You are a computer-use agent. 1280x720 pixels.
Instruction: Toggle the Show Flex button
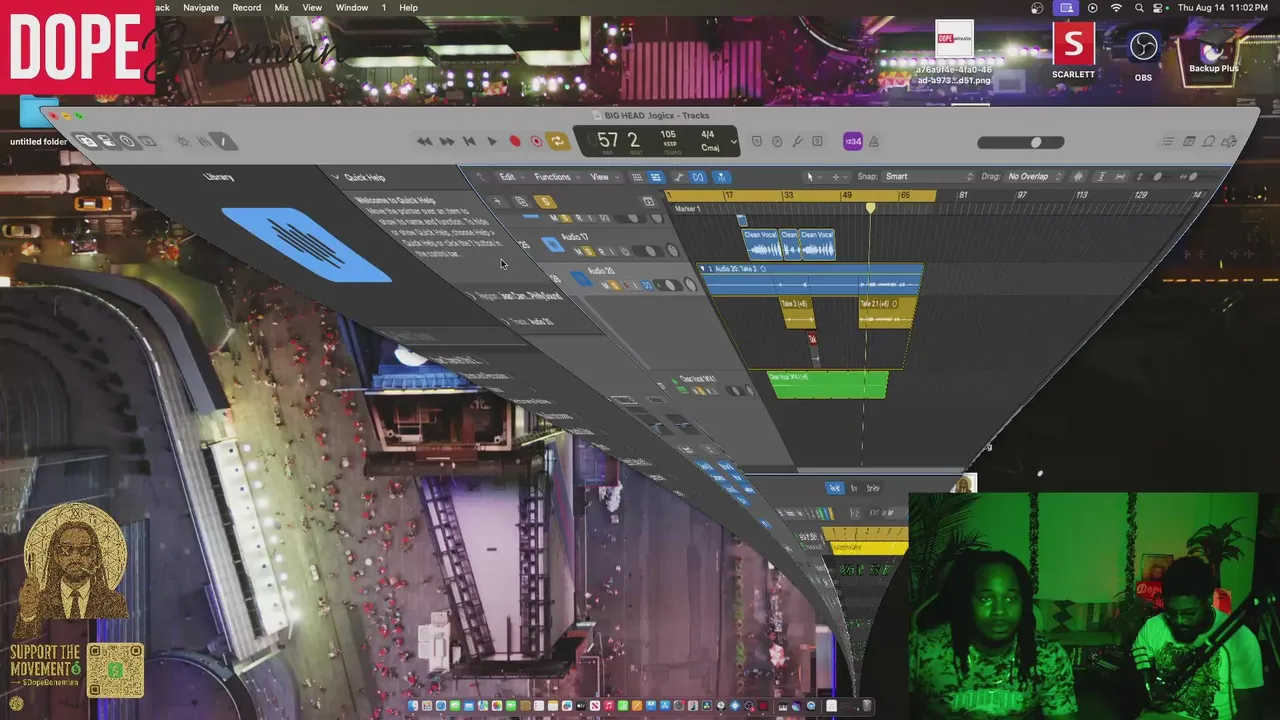[x=698, y=177]
